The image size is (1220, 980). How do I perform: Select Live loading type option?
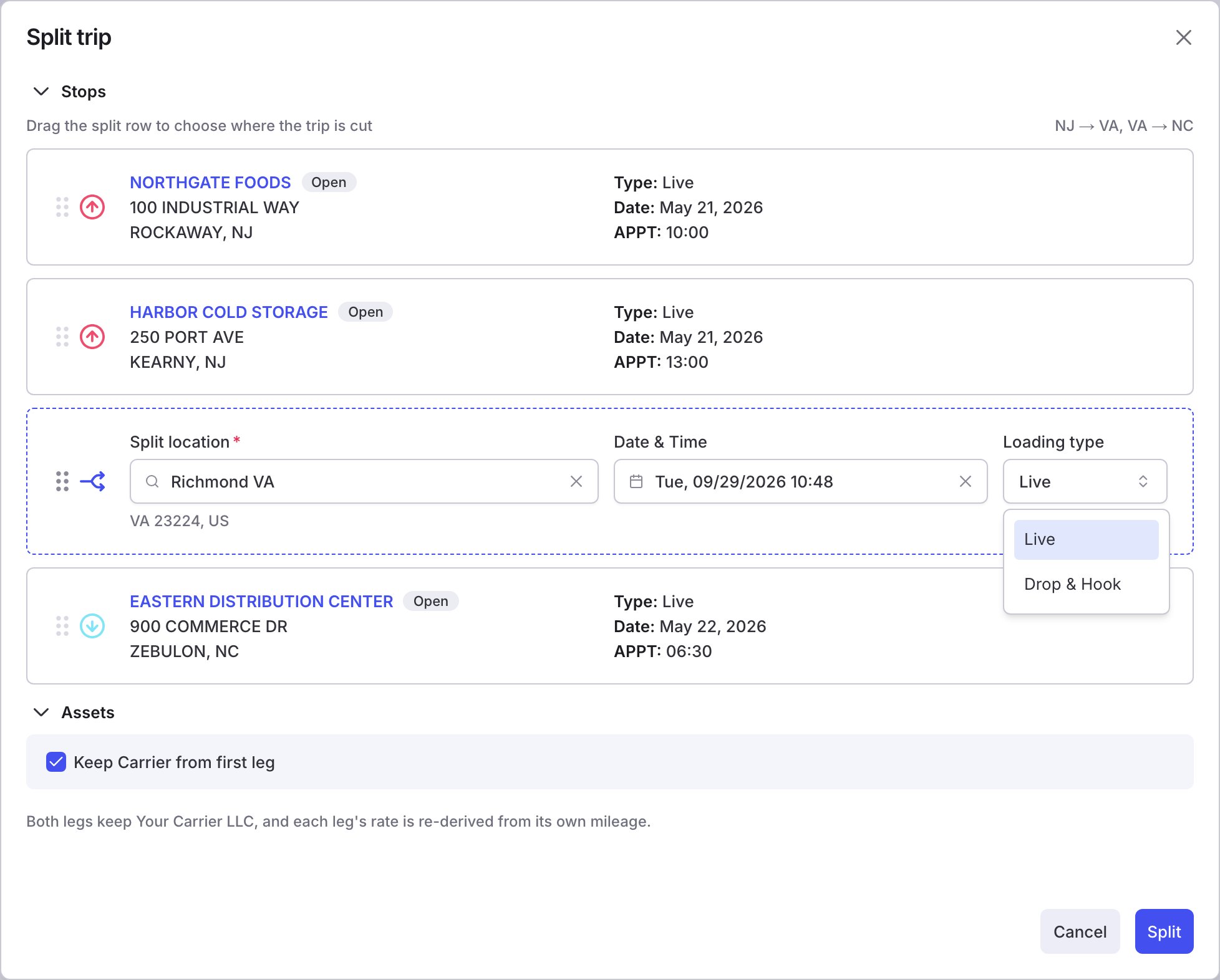tap(1087, 539)
